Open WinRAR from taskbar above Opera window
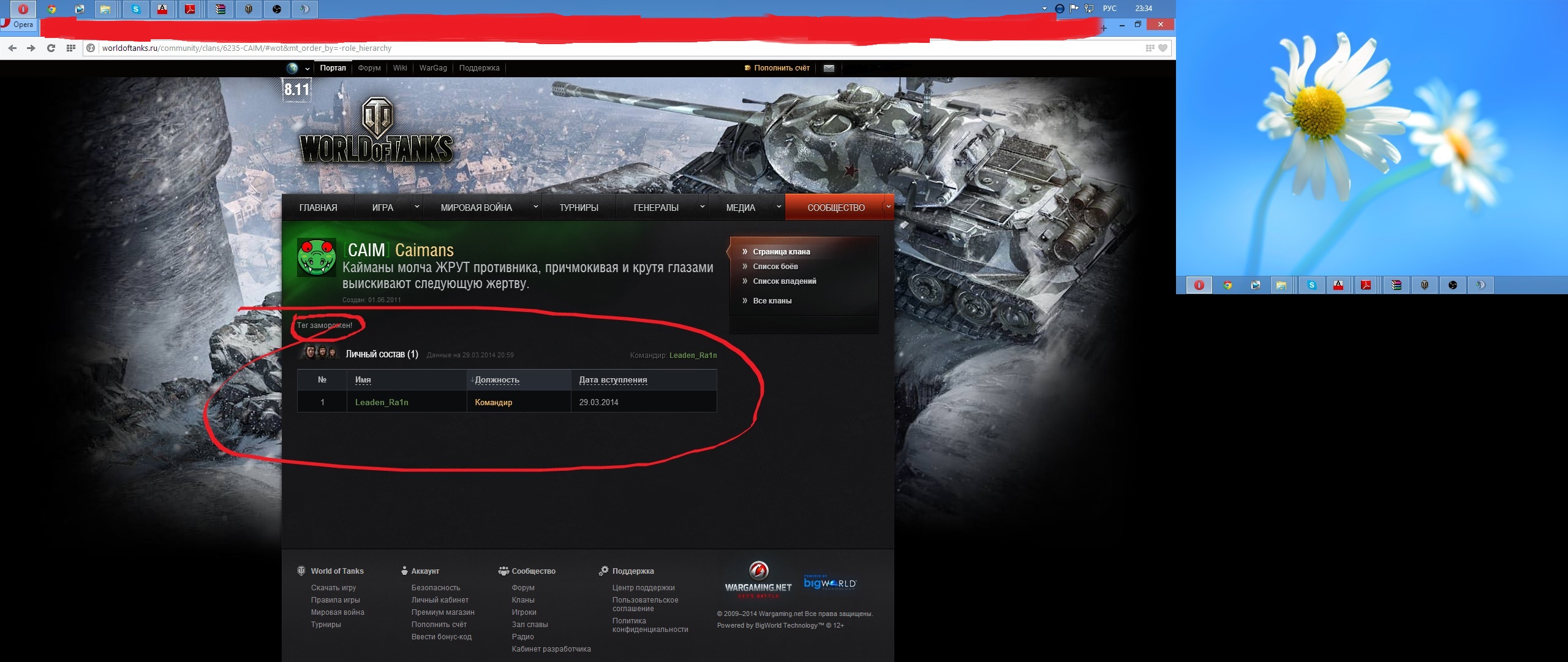This screenshot has height=662, width=1568. (x=220, y=9)
